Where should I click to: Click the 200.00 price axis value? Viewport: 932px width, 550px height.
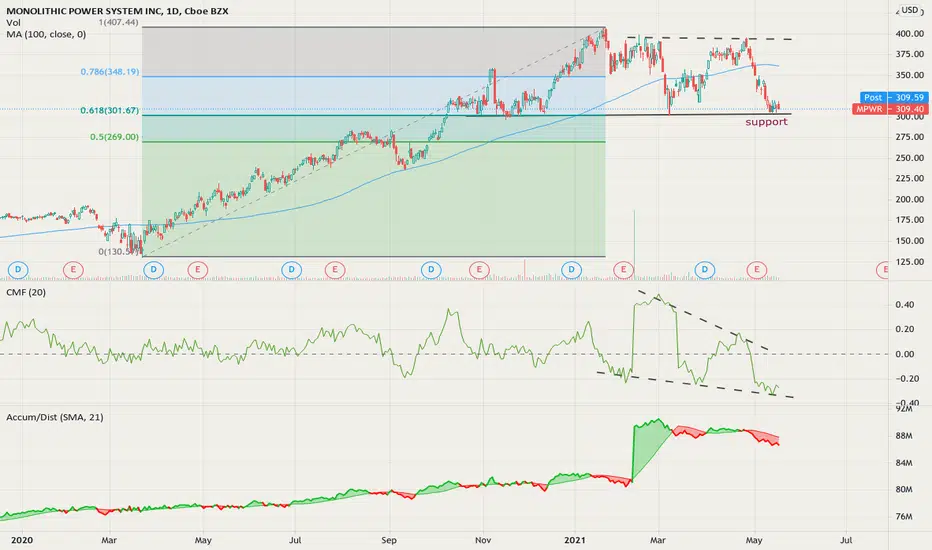909,199
